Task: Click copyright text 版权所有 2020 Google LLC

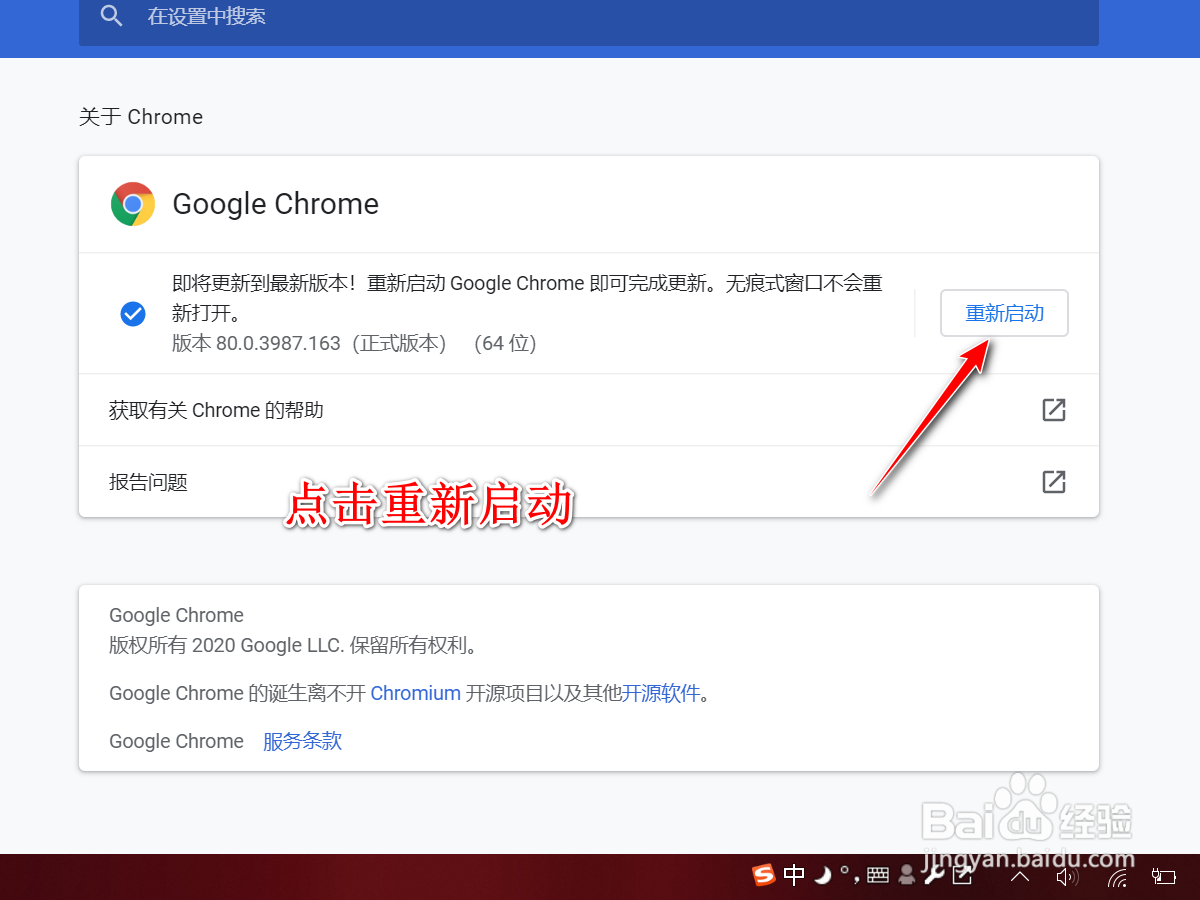Action: click(x=227, y=645)
